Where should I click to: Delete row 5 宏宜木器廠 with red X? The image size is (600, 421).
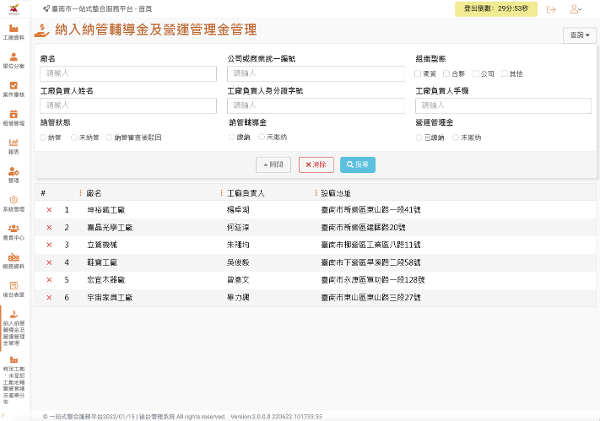click(x=49, y=280)
